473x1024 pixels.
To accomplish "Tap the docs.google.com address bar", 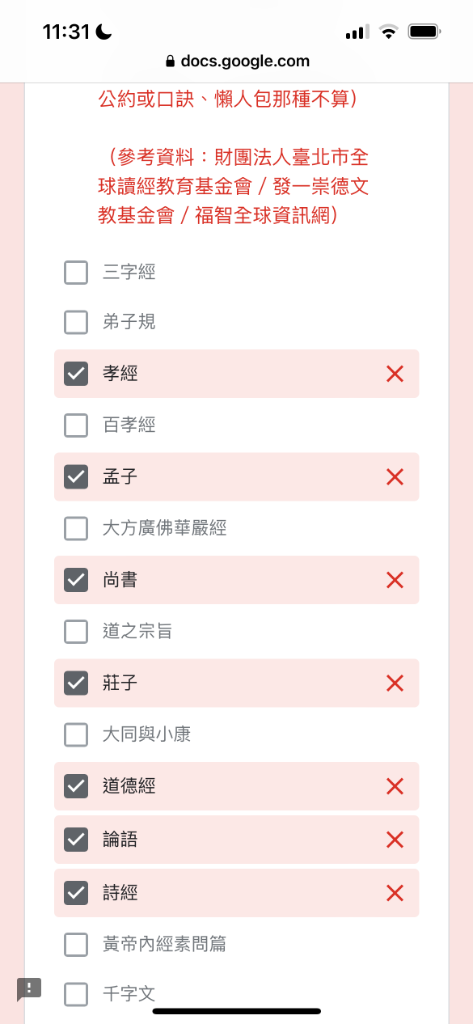I will click(237, 62).
